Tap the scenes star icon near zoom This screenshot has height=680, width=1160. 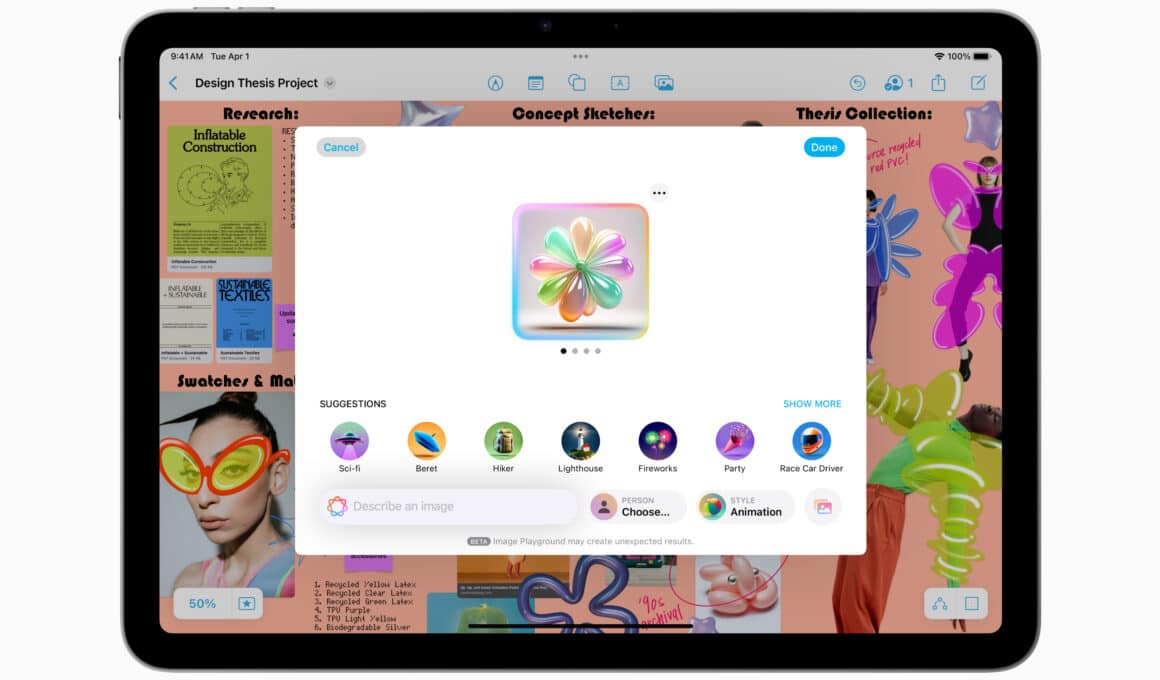[x=246, y=604]
